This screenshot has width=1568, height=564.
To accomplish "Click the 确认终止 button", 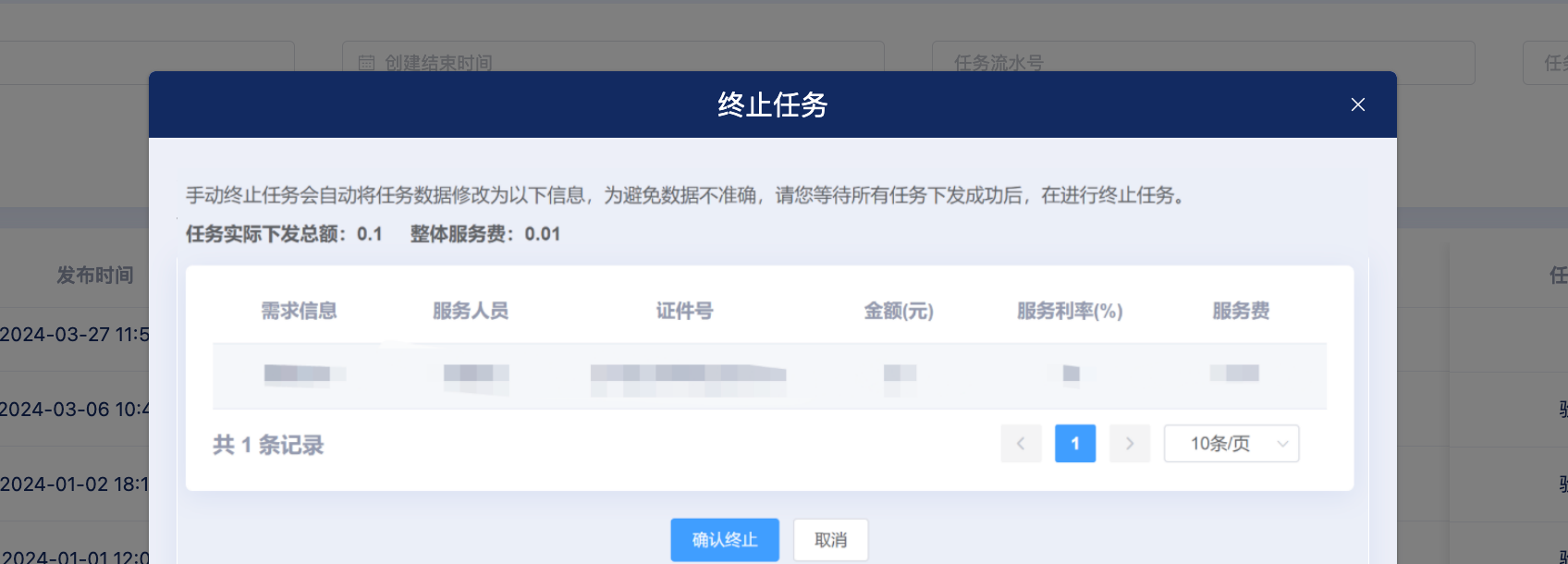I will tap(724, 540).
